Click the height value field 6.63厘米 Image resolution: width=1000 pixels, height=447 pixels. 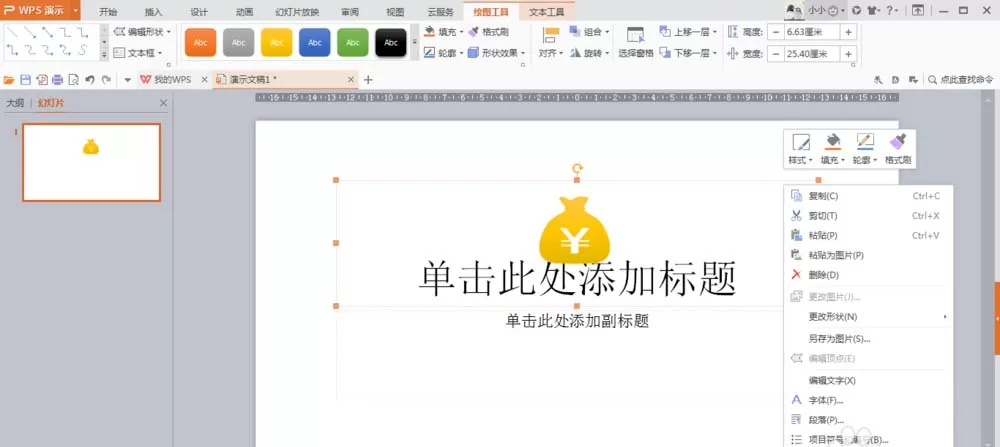[x=812, y=33]
